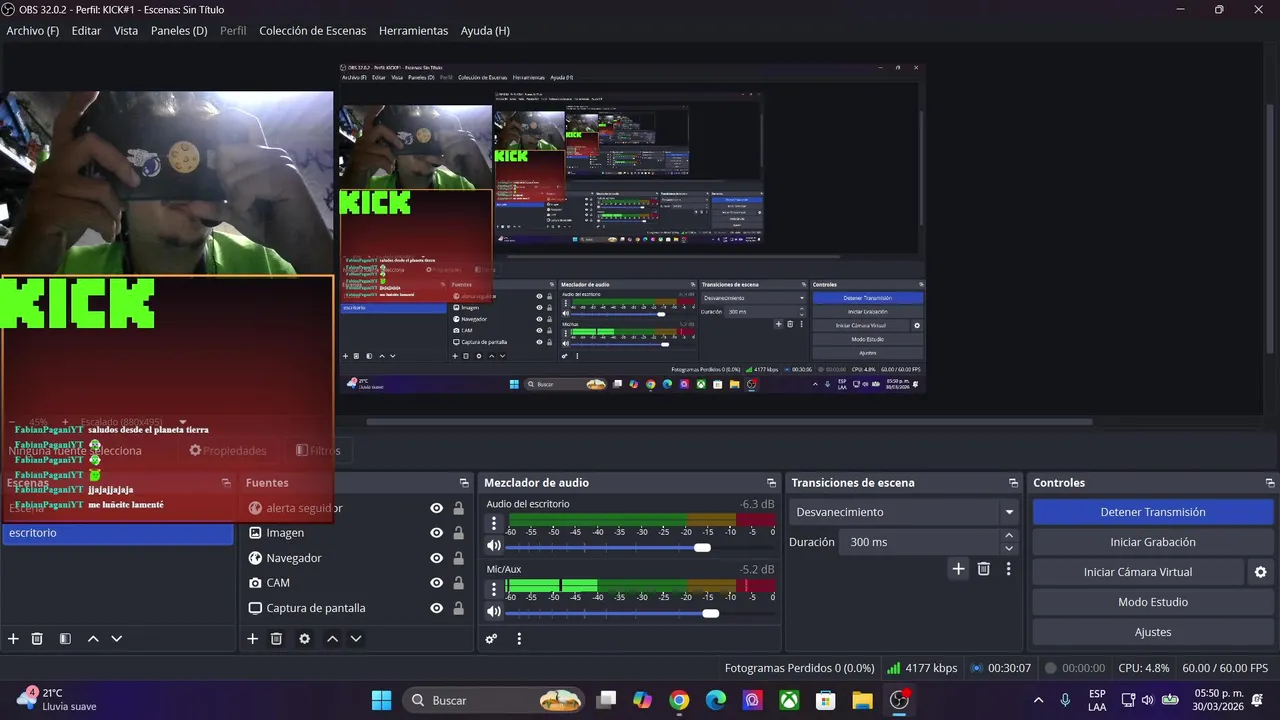Mute Audio del escritorio speaker icon
1280x720 pixels.
coord(493,546)
